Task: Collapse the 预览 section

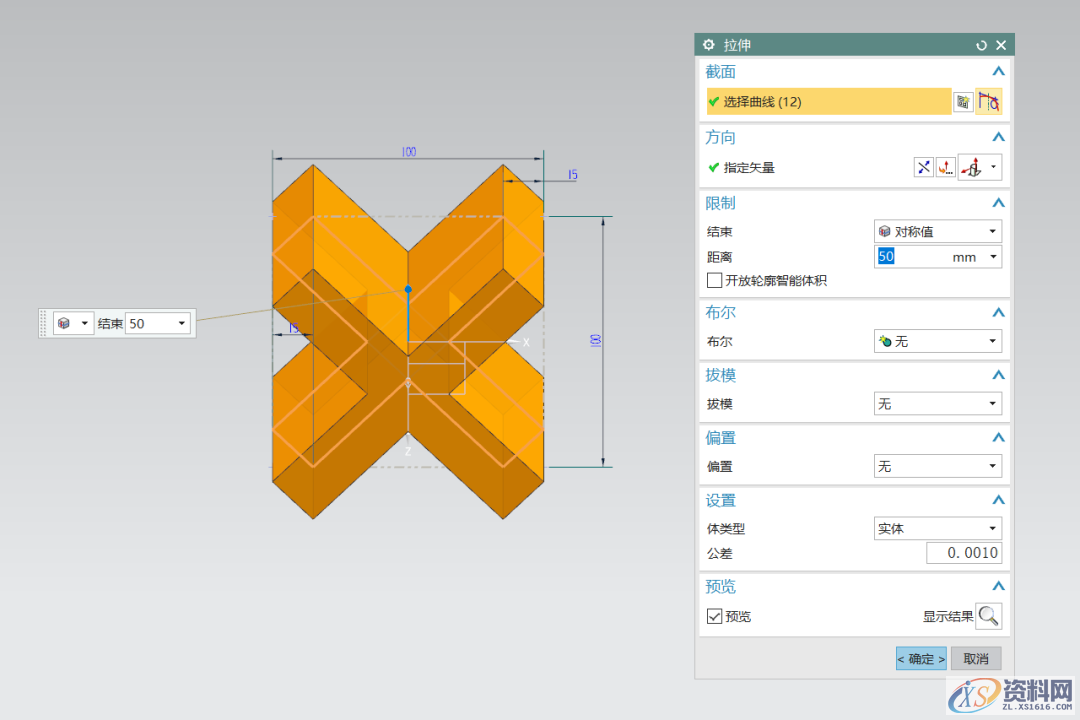Action: 998,587
